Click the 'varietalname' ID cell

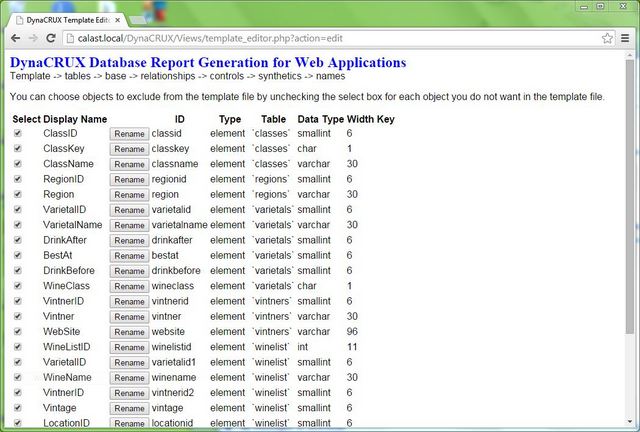(180, 225)
